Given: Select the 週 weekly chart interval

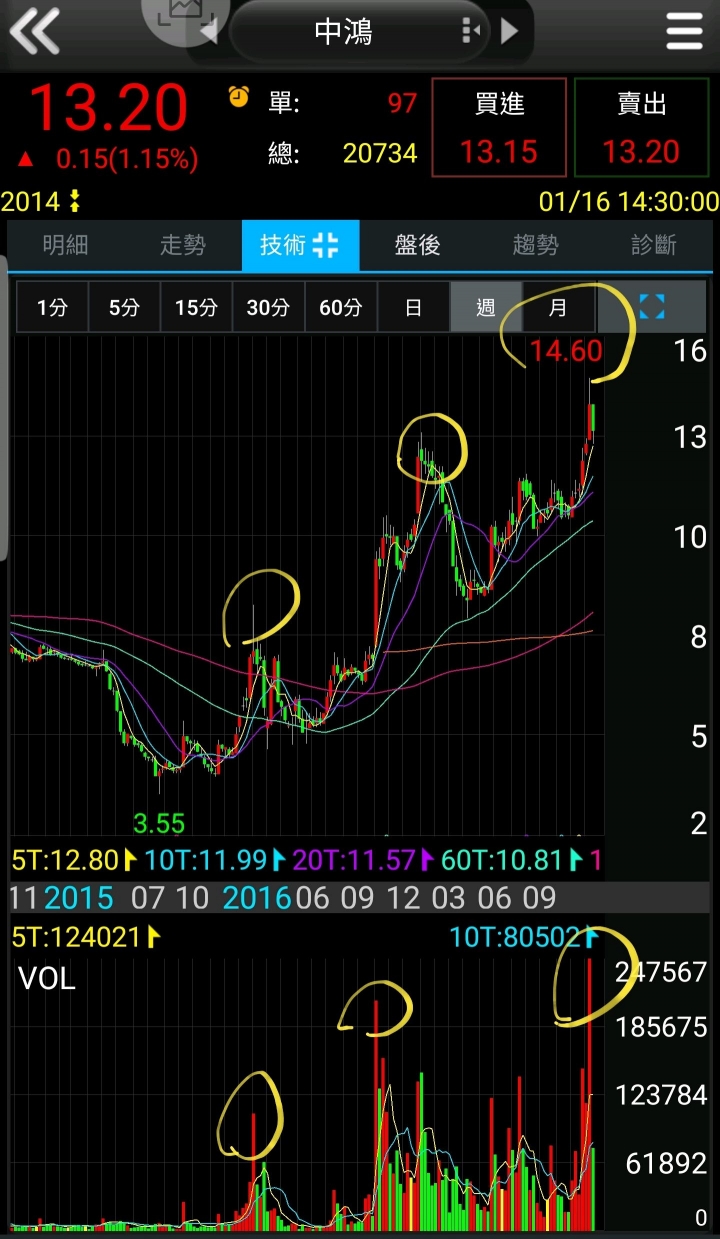Looking at the screenshot, I should pos(485,307).
